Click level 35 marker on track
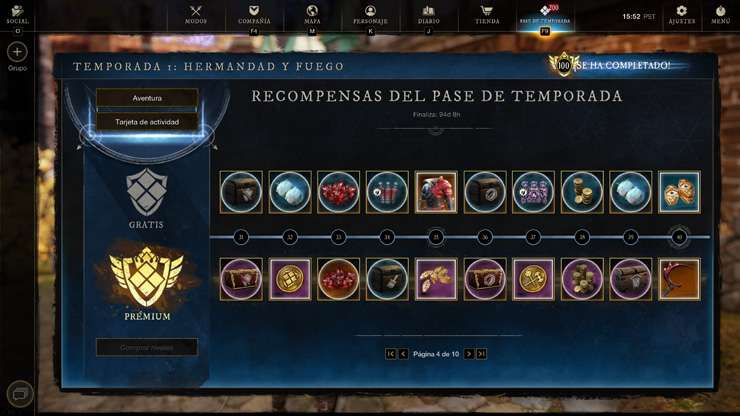This screenshot has height=416, width=740. (436, 237)
